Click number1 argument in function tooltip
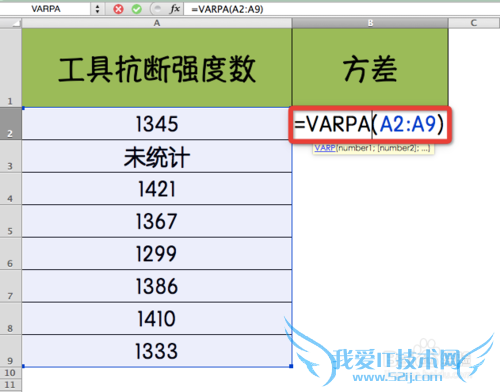 [356, 148]
